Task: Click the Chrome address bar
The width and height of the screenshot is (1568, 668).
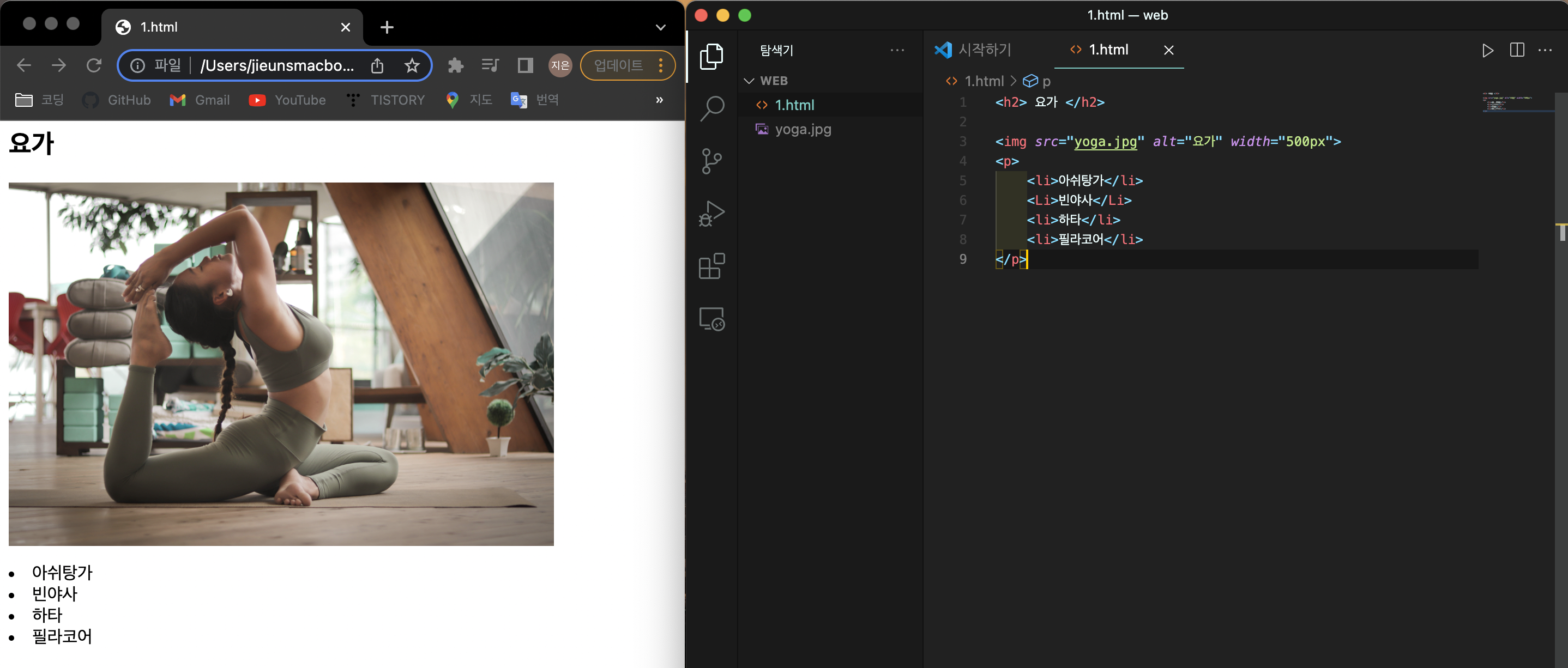Action: [x=277, y=66]
